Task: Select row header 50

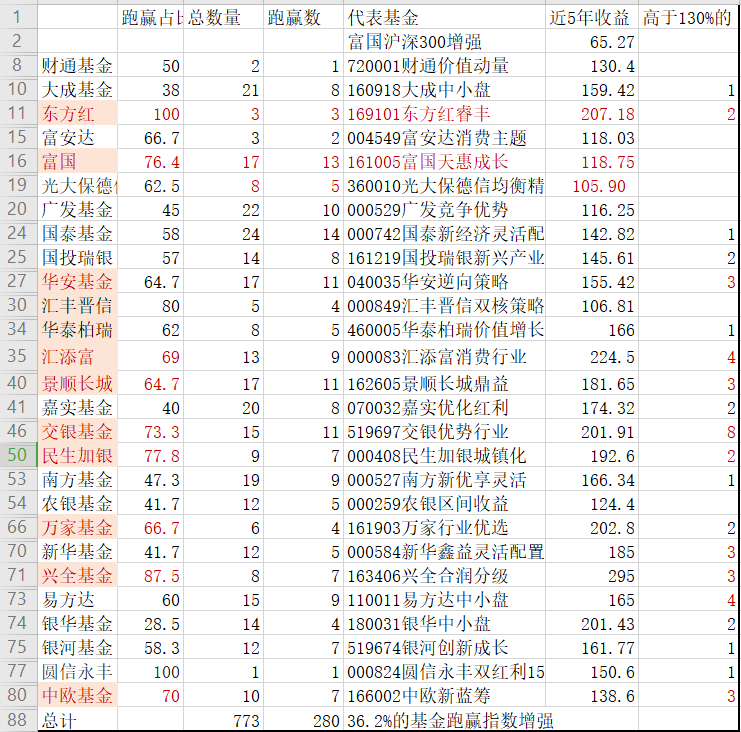Action: [x=19, y=455]
